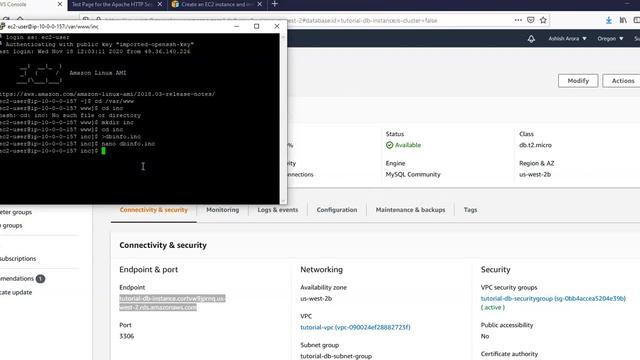
Task: Select the Connectivity & security tab
Action: point(153,210)
